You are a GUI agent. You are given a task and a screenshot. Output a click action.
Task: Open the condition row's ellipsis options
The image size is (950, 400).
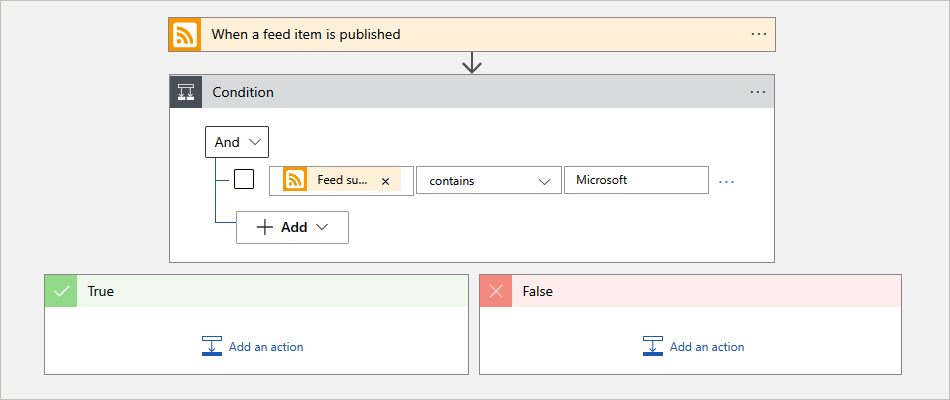(726, 181)
